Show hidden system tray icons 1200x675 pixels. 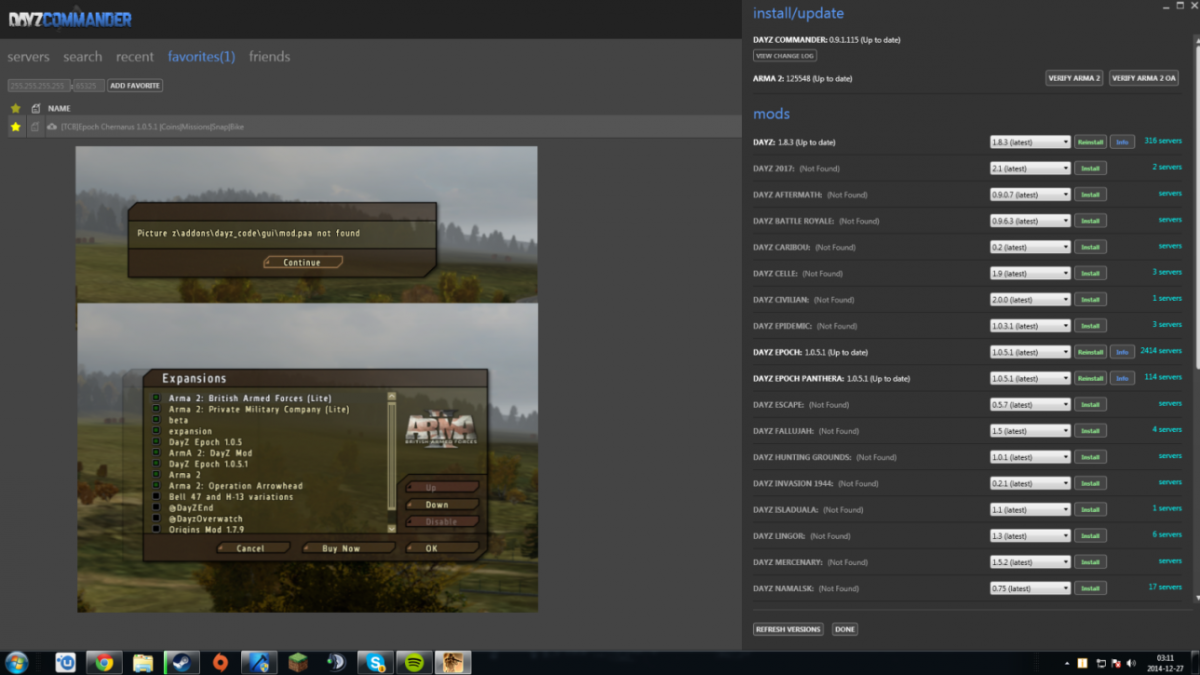1067,663
